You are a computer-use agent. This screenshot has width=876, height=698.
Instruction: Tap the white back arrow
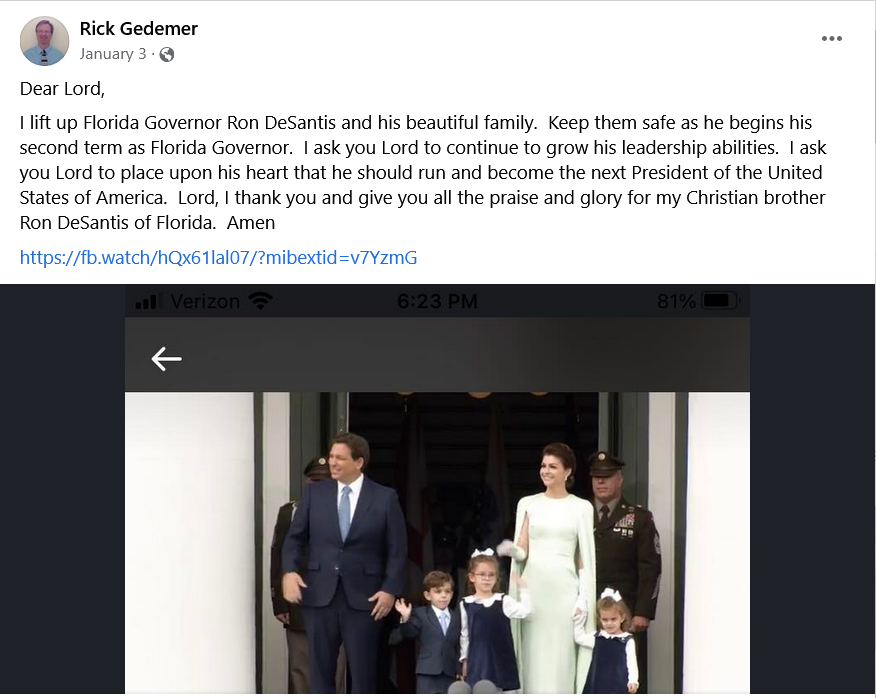point(166,359)
